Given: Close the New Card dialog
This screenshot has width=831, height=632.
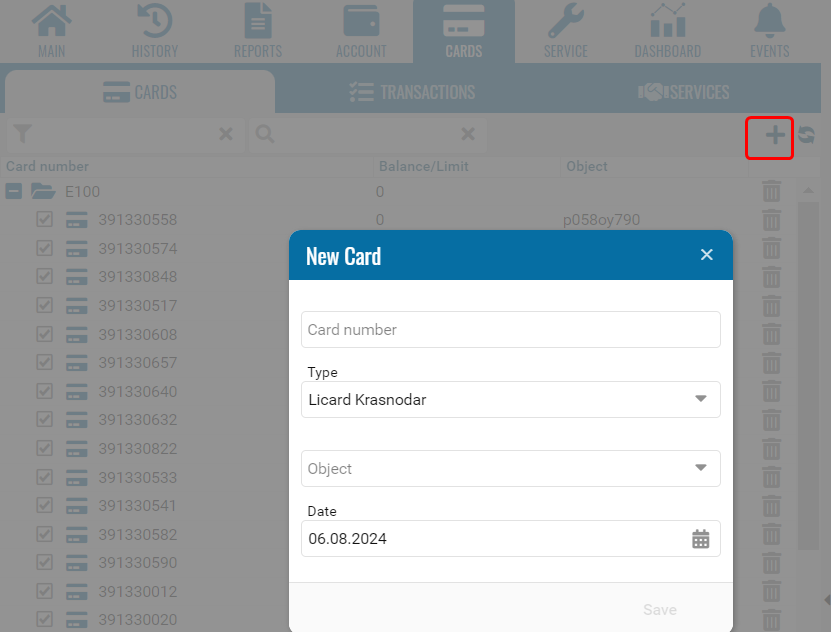Looking at the screenshot, I should coord(707,255).
